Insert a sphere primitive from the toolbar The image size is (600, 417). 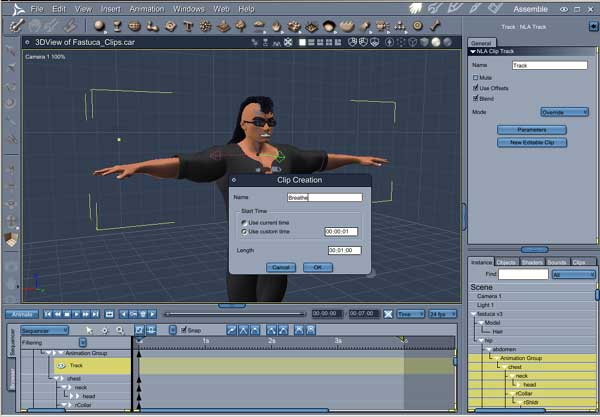click(100, 25)
